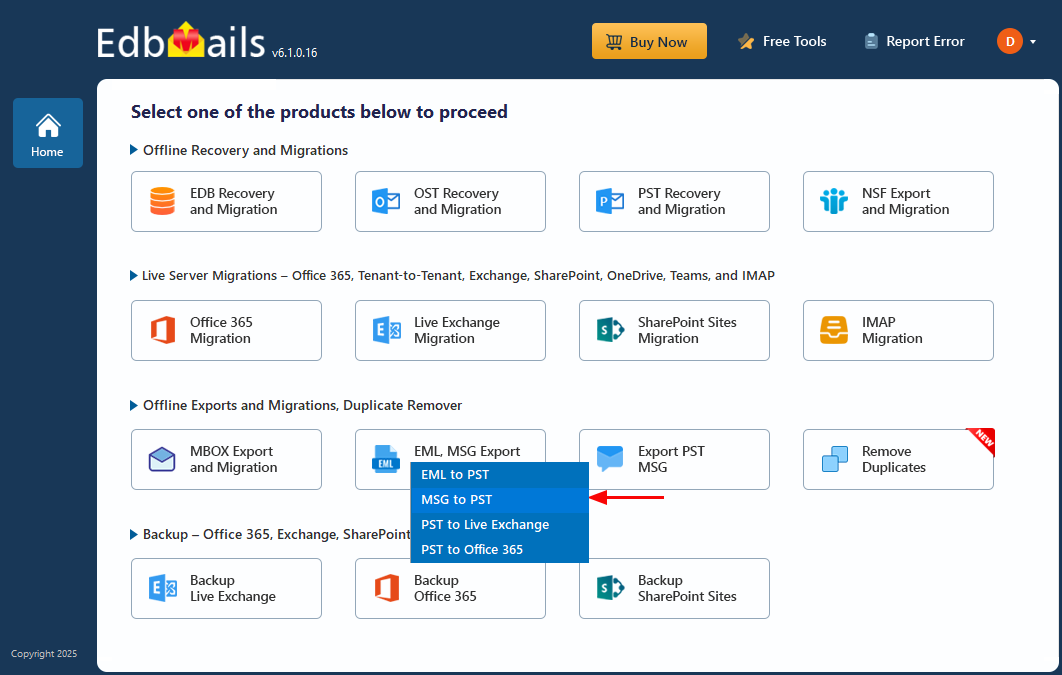Open EML, MSG Export tile label
Viewport: 1062px width, 675px height.
(x=467, y=451)
